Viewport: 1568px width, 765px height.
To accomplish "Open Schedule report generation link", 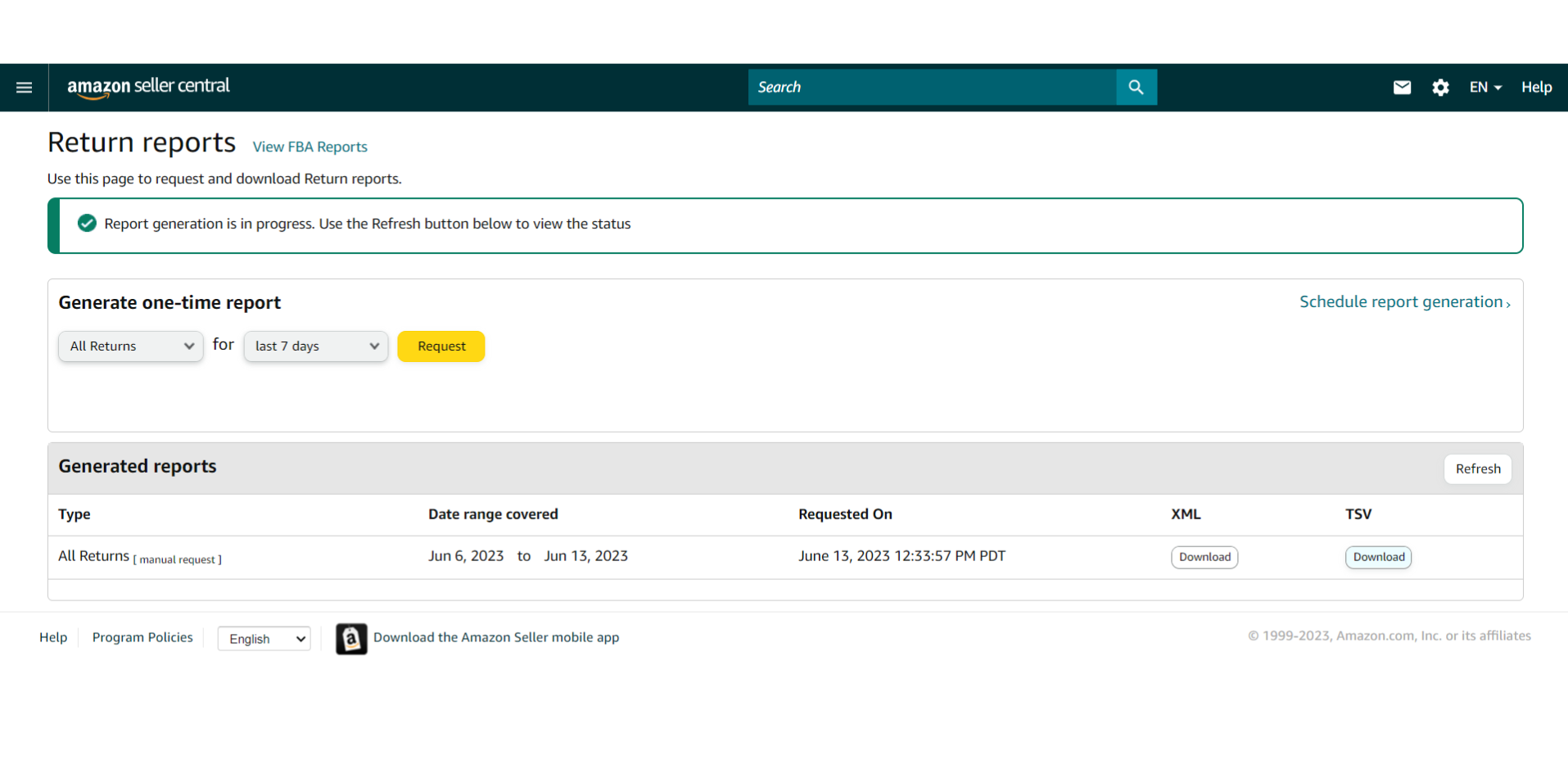I will [x=1405, y=302].
